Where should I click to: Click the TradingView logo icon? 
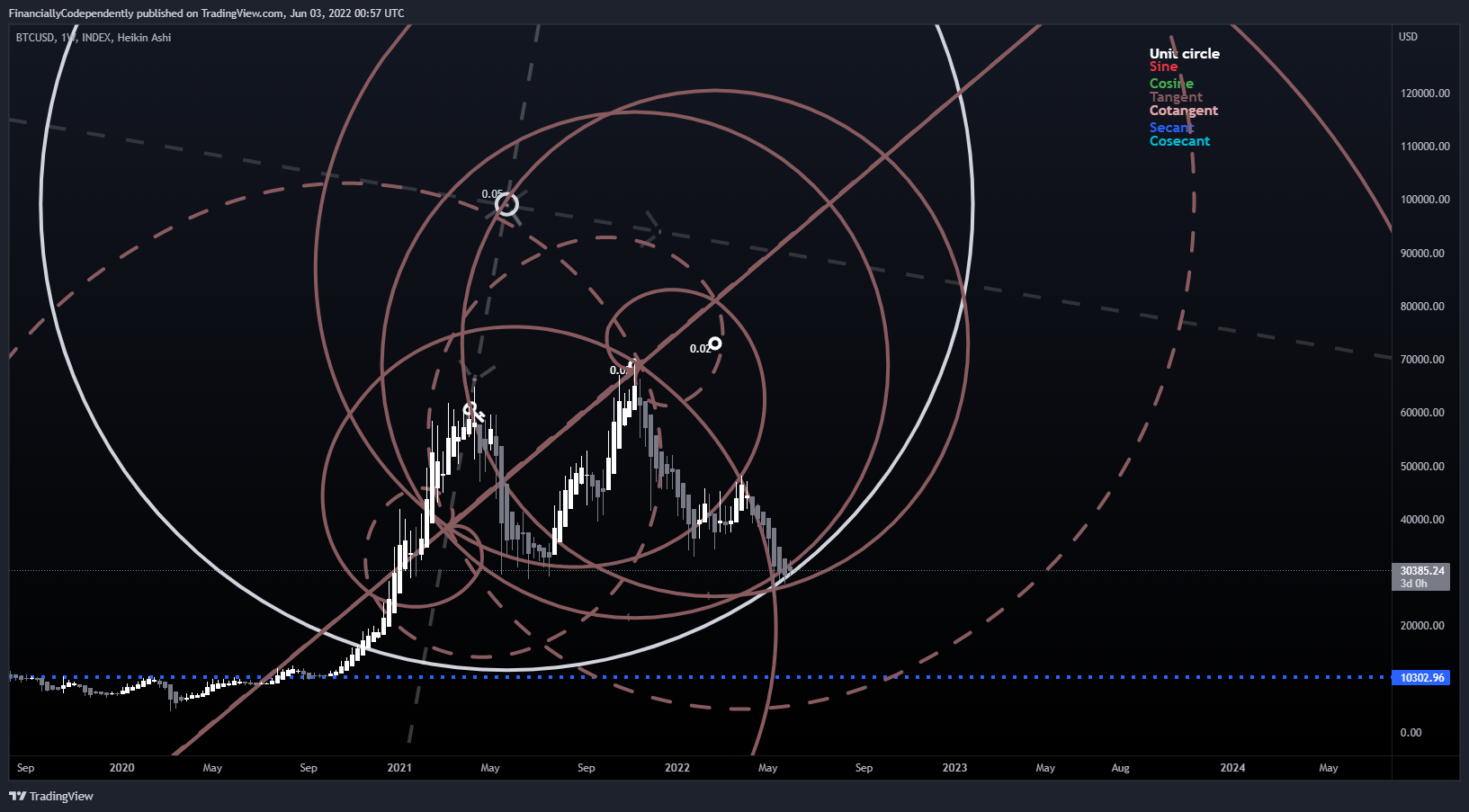17,796
